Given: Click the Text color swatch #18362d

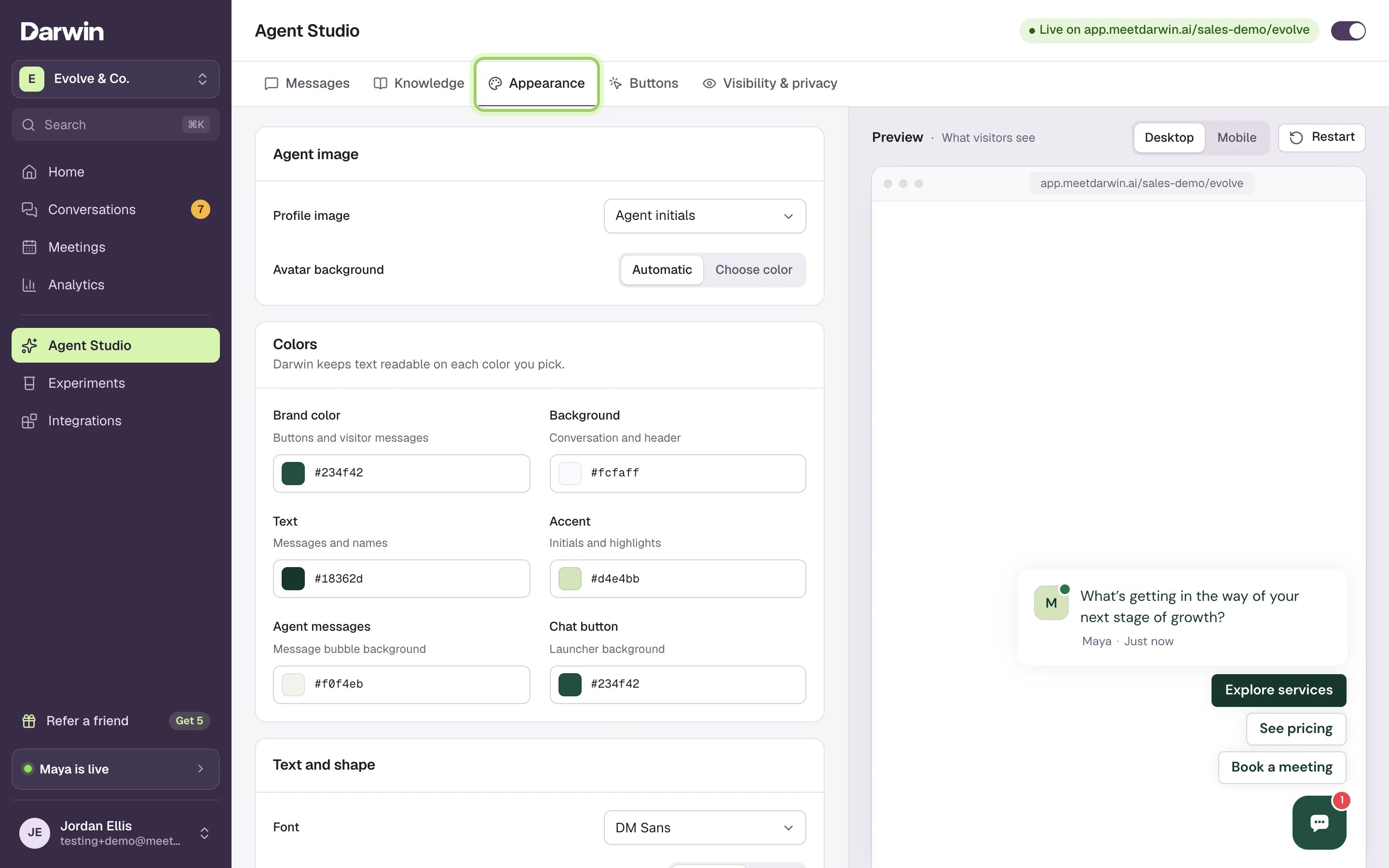Looking at the screenshot, I should pos(293,579).
